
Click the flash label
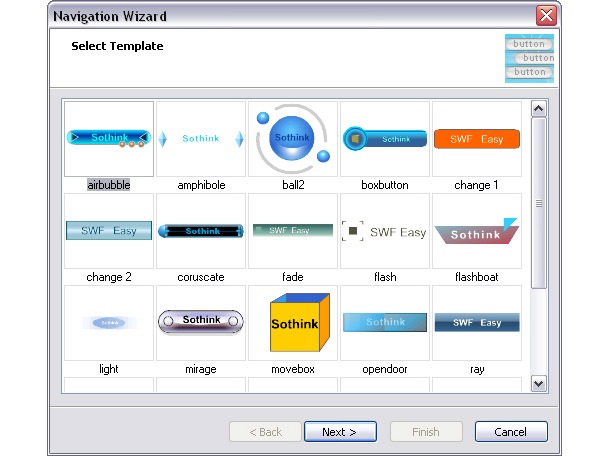click(x=385, y=277)
